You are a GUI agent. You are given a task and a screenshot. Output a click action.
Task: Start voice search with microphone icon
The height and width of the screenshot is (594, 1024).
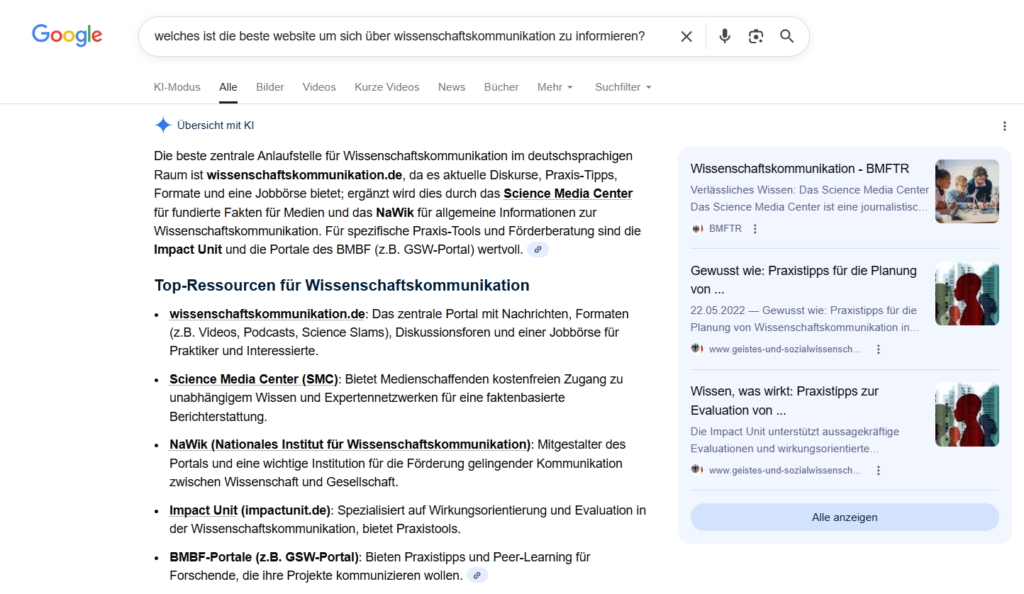point(725,36)
